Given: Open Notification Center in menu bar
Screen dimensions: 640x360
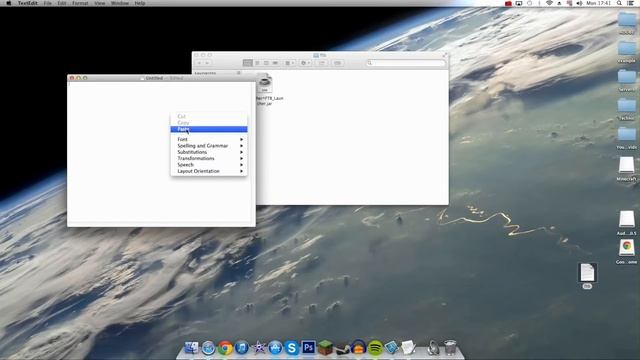Looking at the screenshot, I should (630, 3).
